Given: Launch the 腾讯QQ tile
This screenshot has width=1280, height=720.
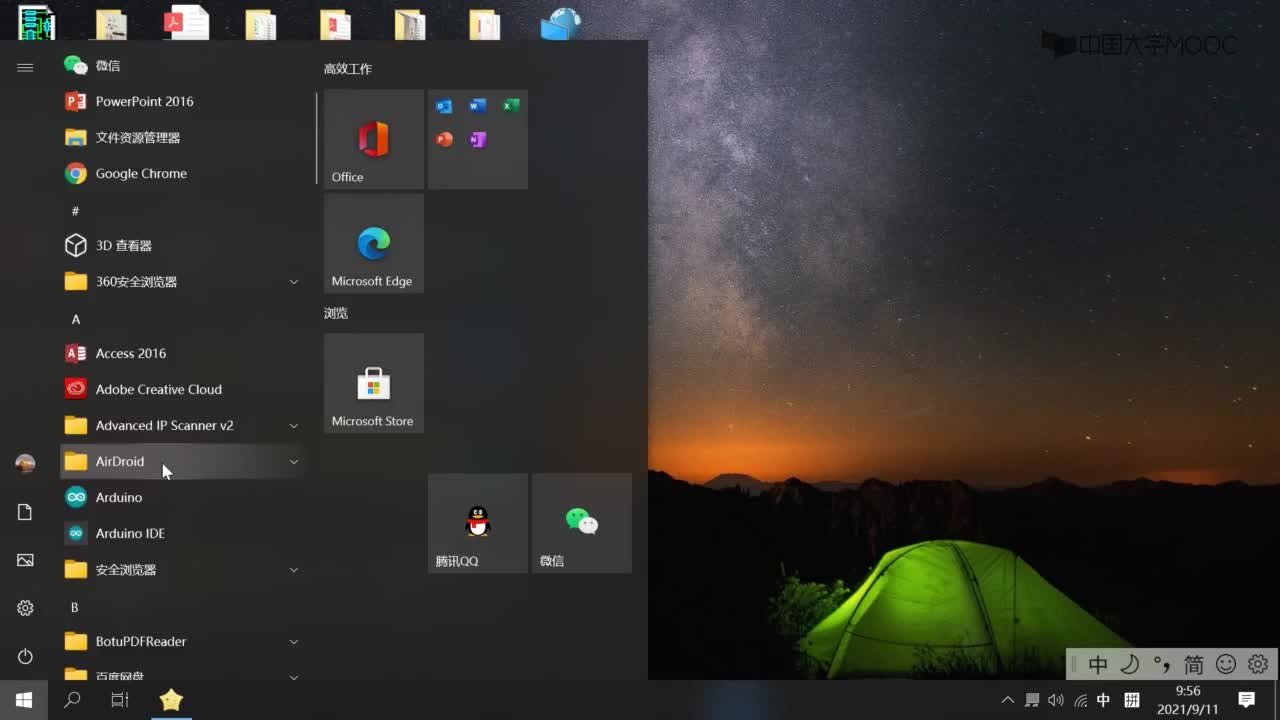Looking at the screenshot, I should (x=478, y=523).
